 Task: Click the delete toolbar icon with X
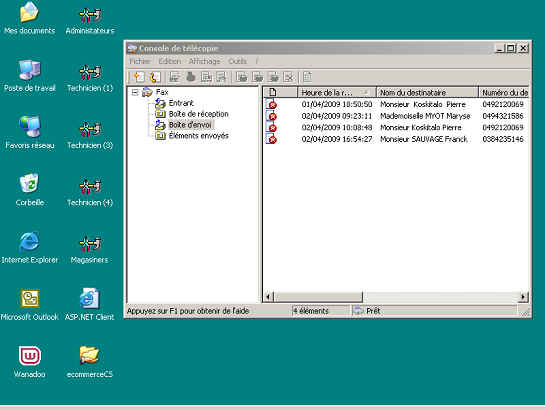(289, 77)
